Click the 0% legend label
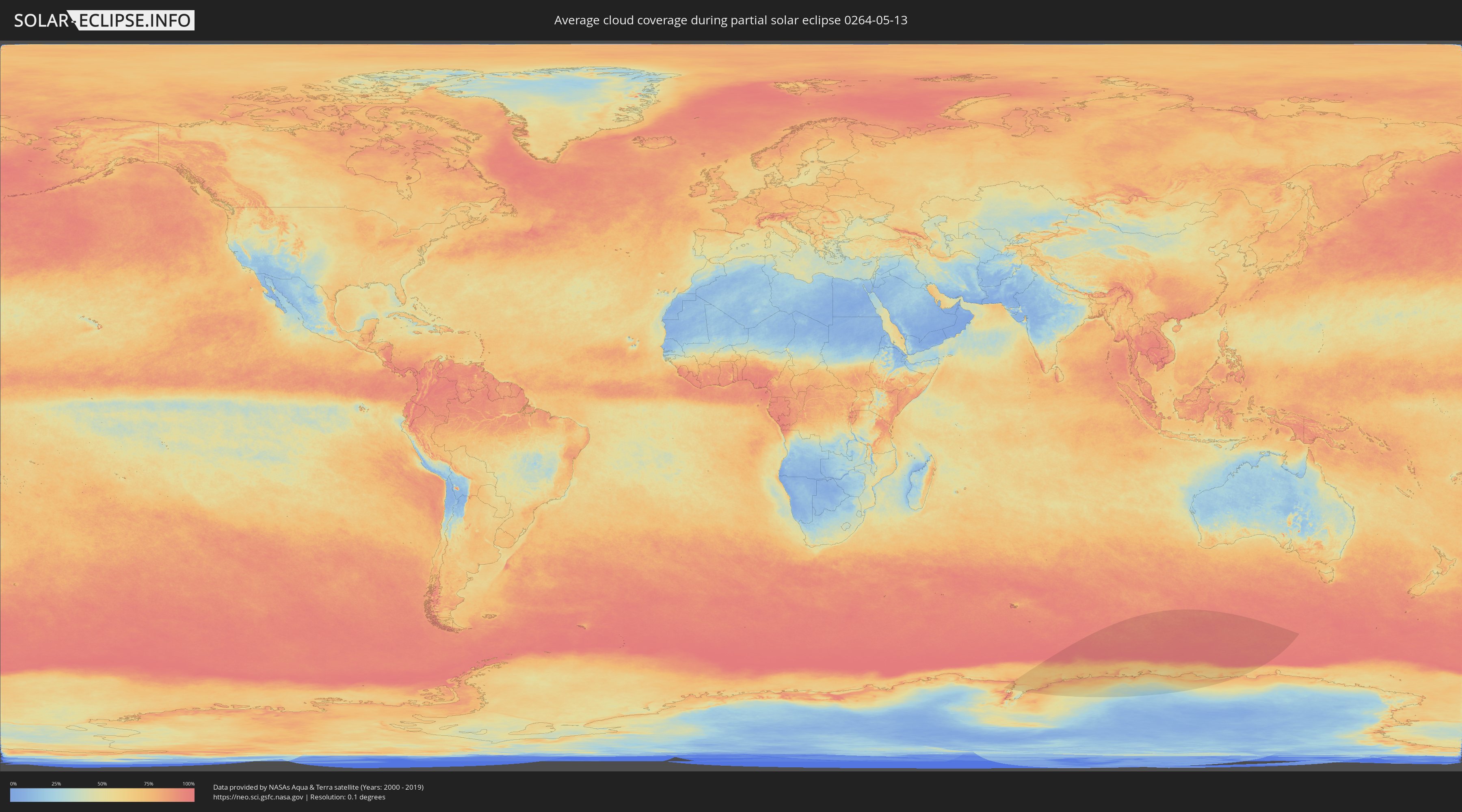1462x812 pixels. click(13, 784)
